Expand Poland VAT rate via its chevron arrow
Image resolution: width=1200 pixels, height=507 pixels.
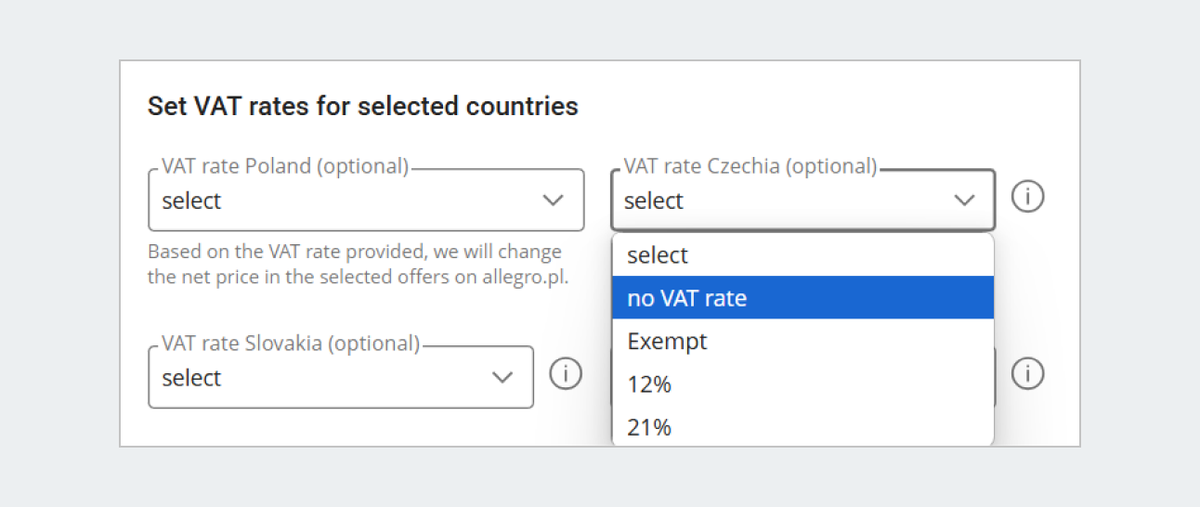coord(553,200)
